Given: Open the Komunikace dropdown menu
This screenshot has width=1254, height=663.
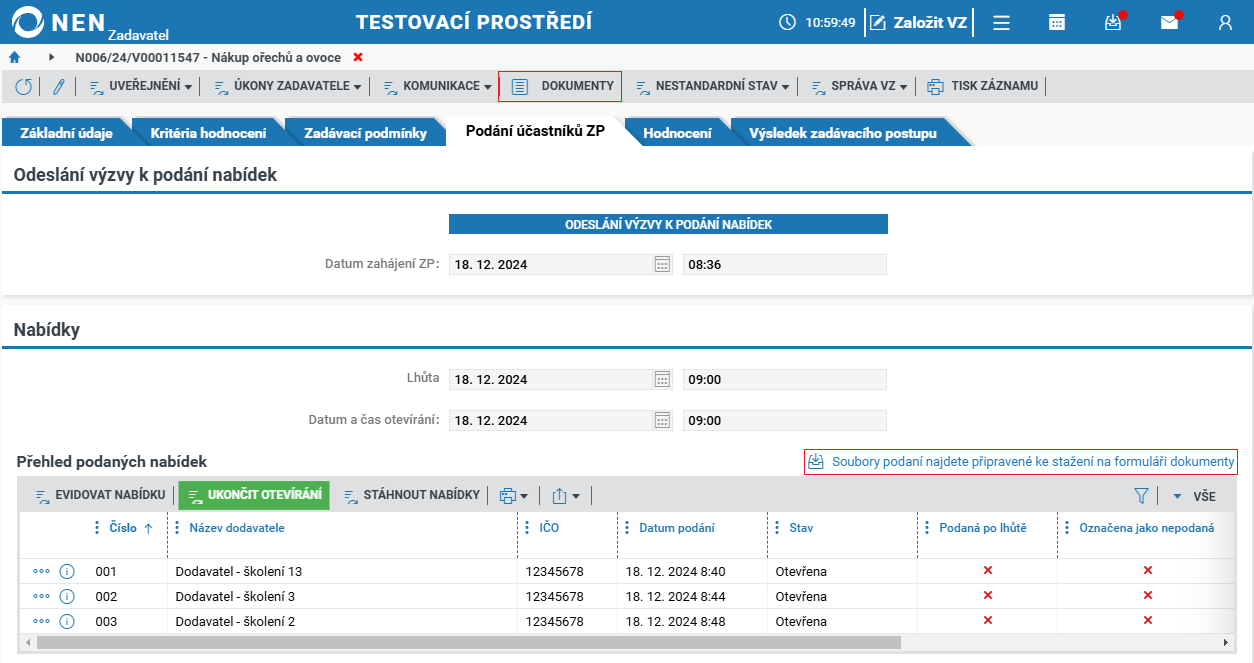Looking at the screenshot, I should (x=437, y=87).
